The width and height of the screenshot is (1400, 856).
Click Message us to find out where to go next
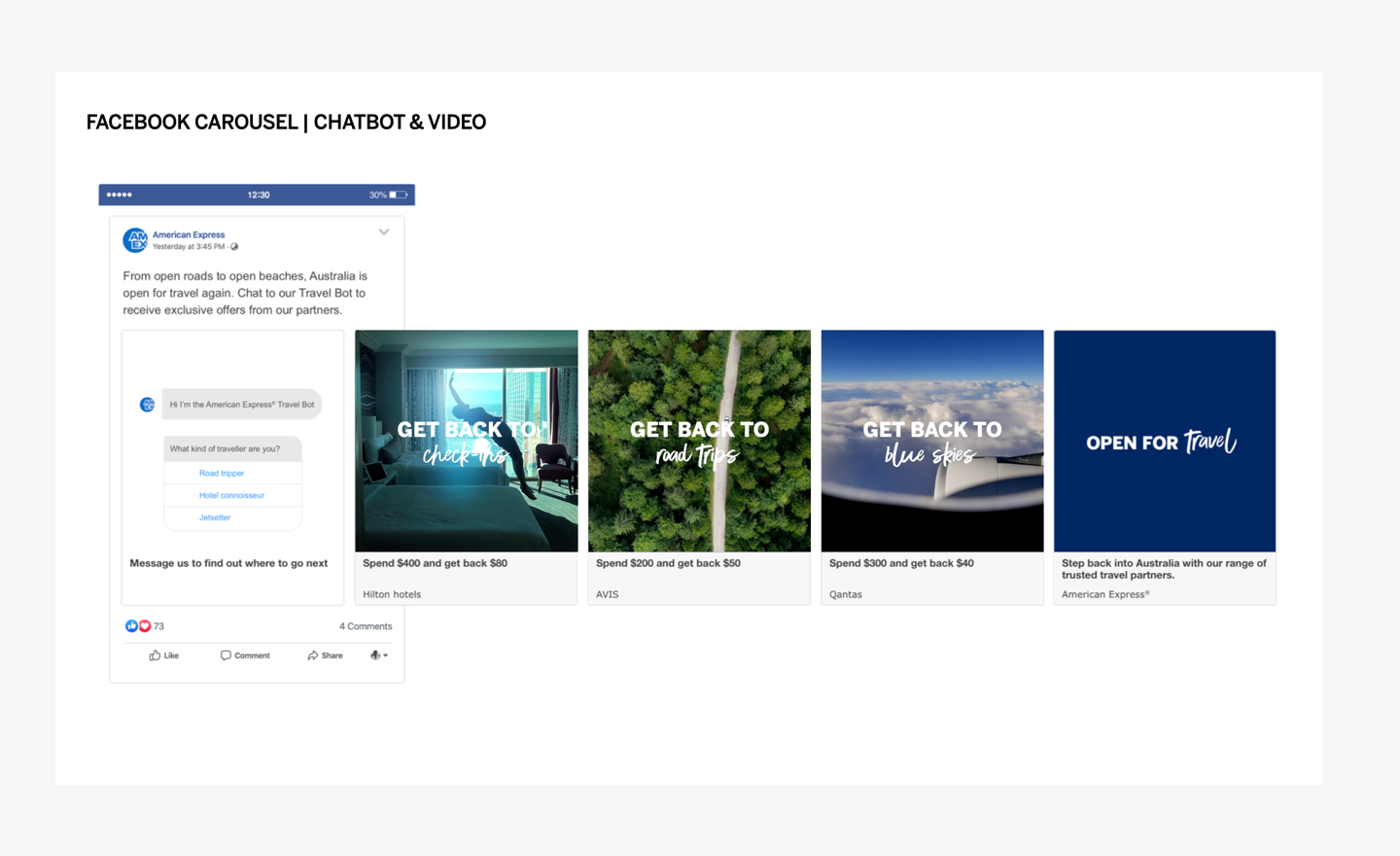tap(228, 563)
